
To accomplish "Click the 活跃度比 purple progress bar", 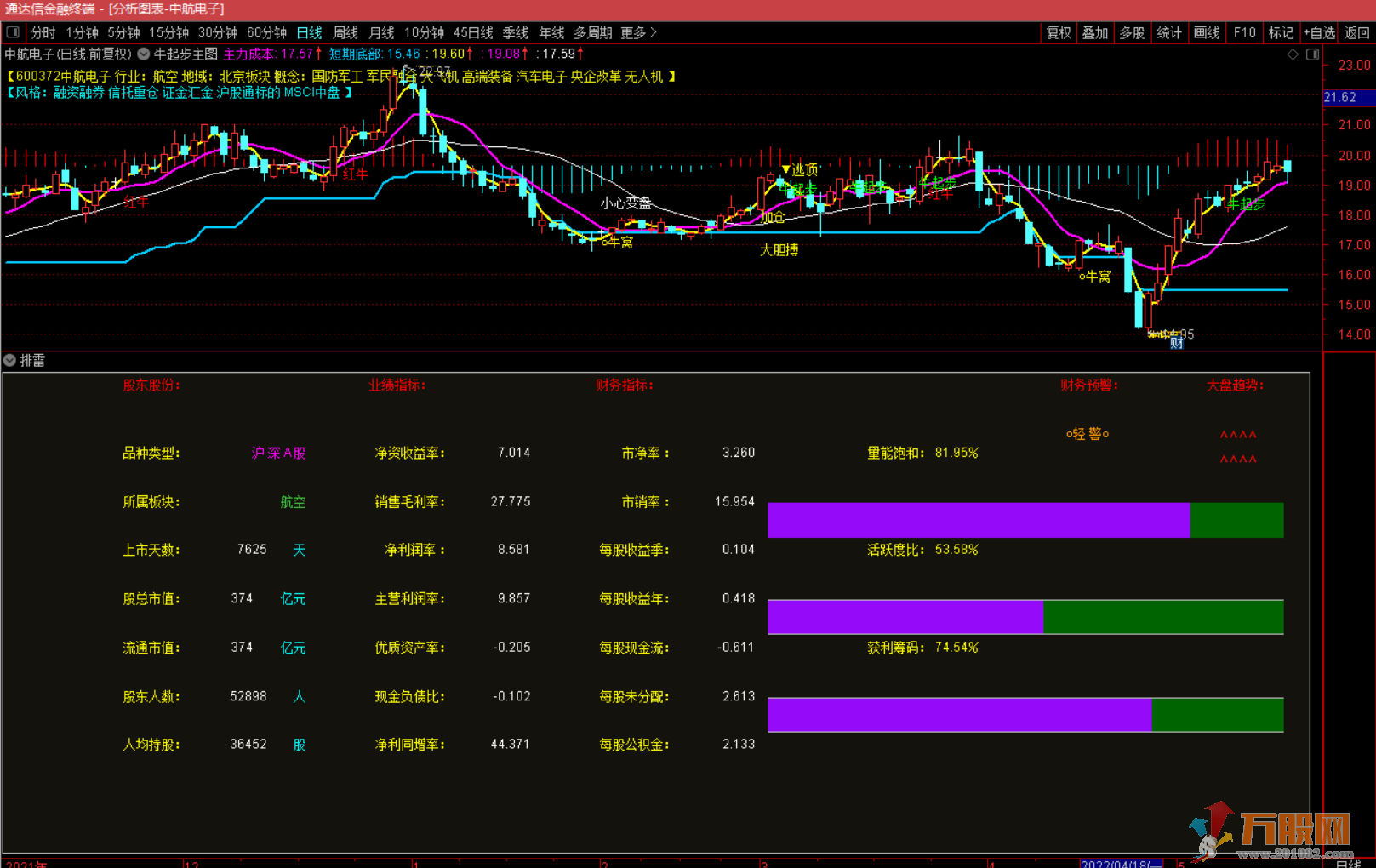I will pyautogui.click(x=905, y=617).
